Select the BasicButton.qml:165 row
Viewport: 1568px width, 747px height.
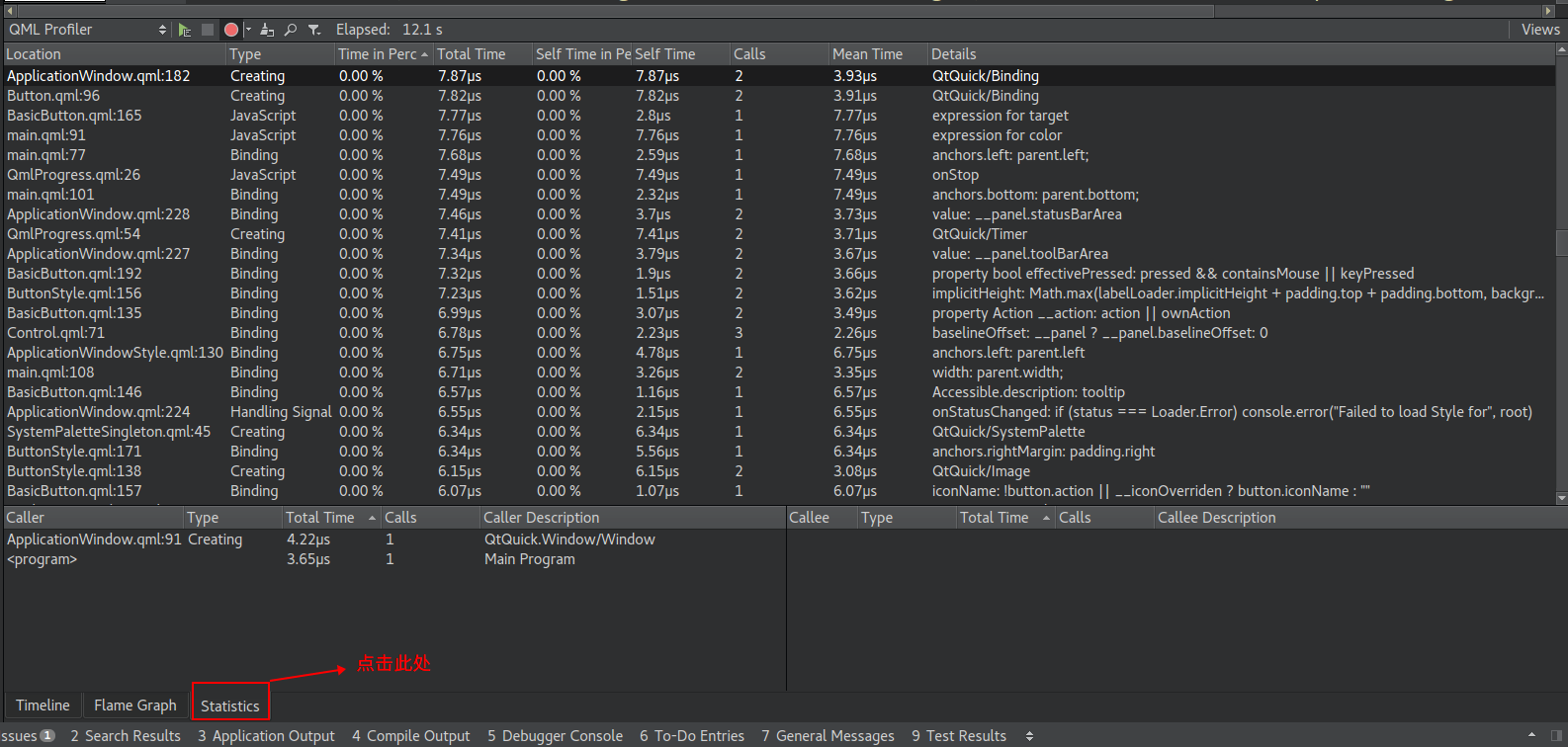click(x=779, y=116)
